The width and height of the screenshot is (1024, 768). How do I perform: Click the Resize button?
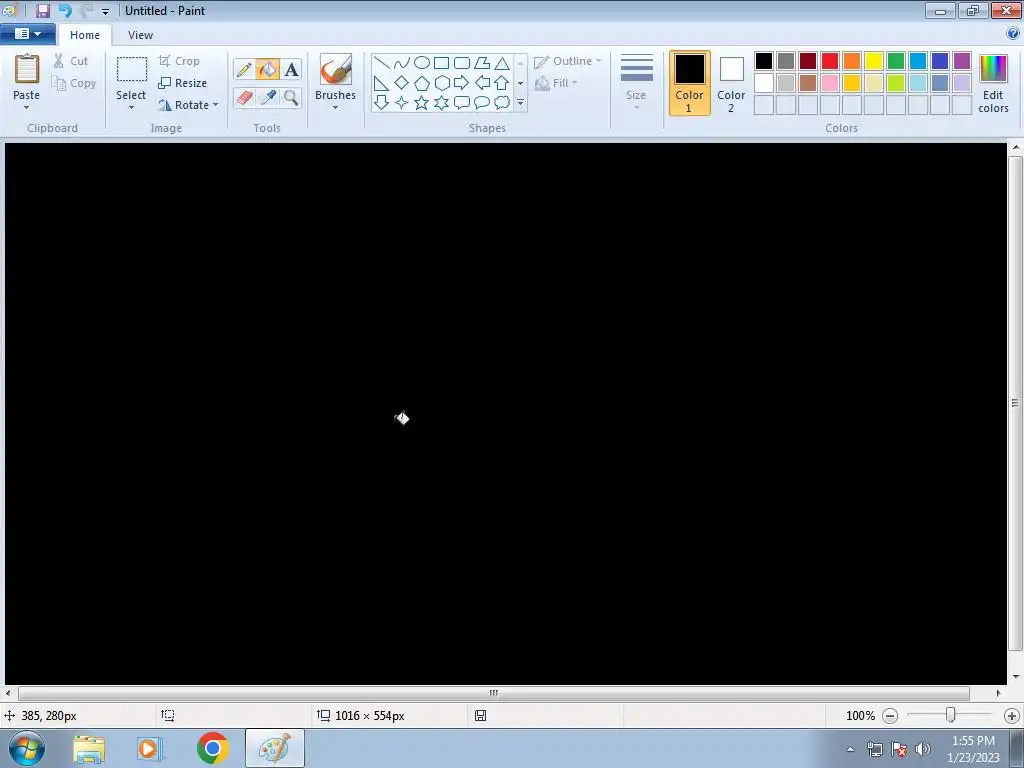(183, 83)
